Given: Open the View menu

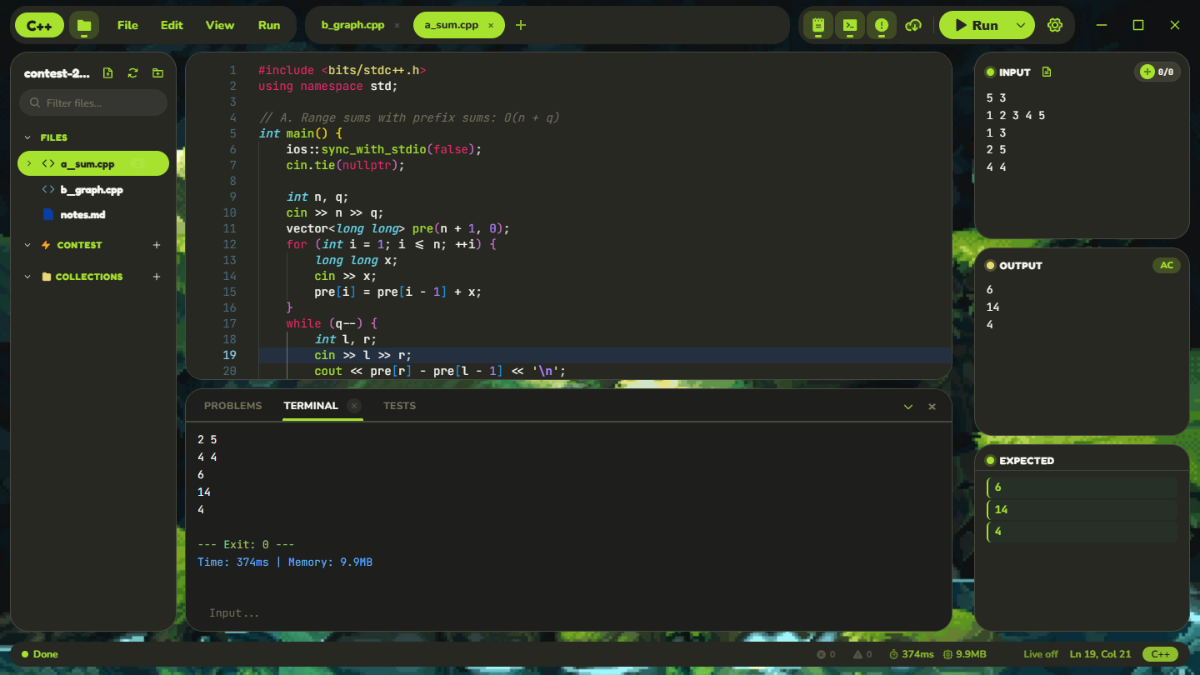Looking at the screenshot, I should (x=220, y=25).
